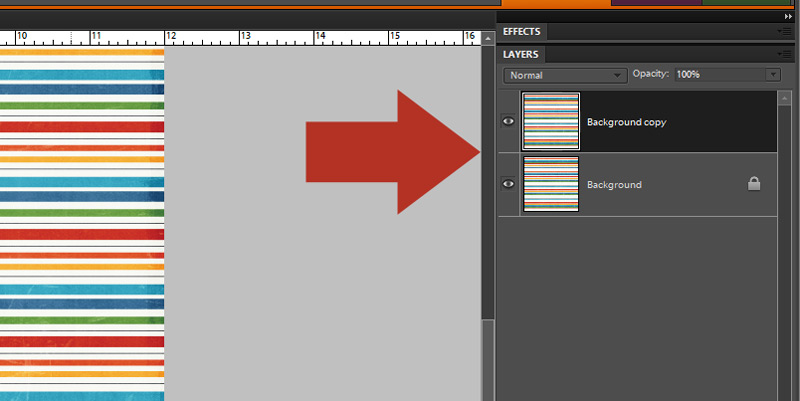Open the Effects panel options menu
The height and width of the screenshot is (401, 800).
[x=785, y=32]
